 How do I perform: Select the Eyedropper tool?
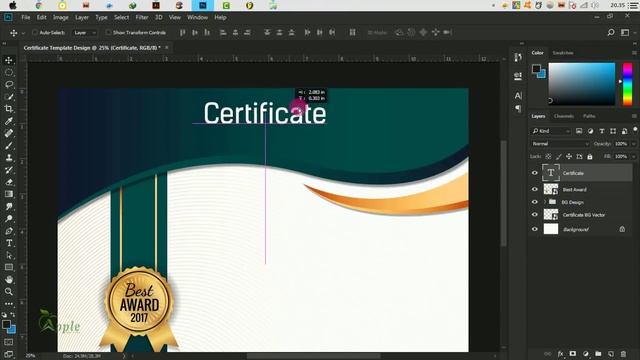point(9,121)
